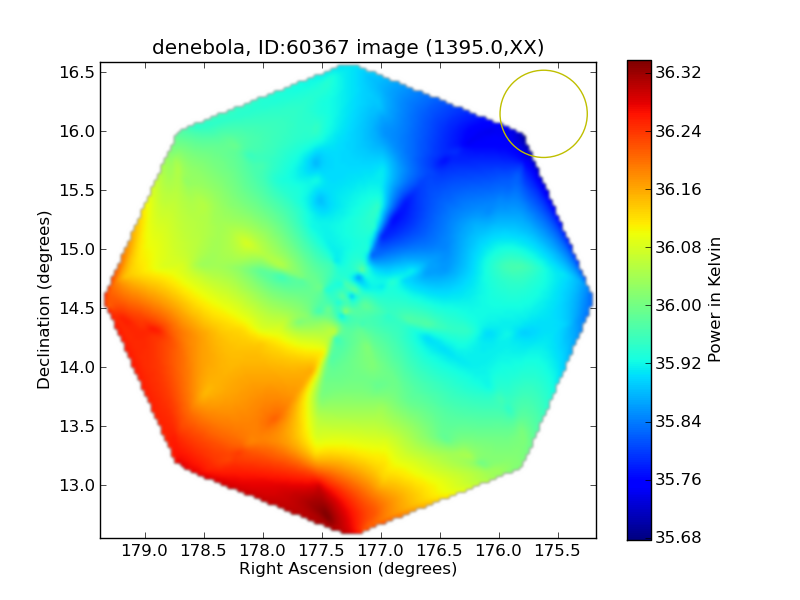Click right ascension tick label 177.5
Viewport: 800px width, 600px height.
(x=322, y=551)
